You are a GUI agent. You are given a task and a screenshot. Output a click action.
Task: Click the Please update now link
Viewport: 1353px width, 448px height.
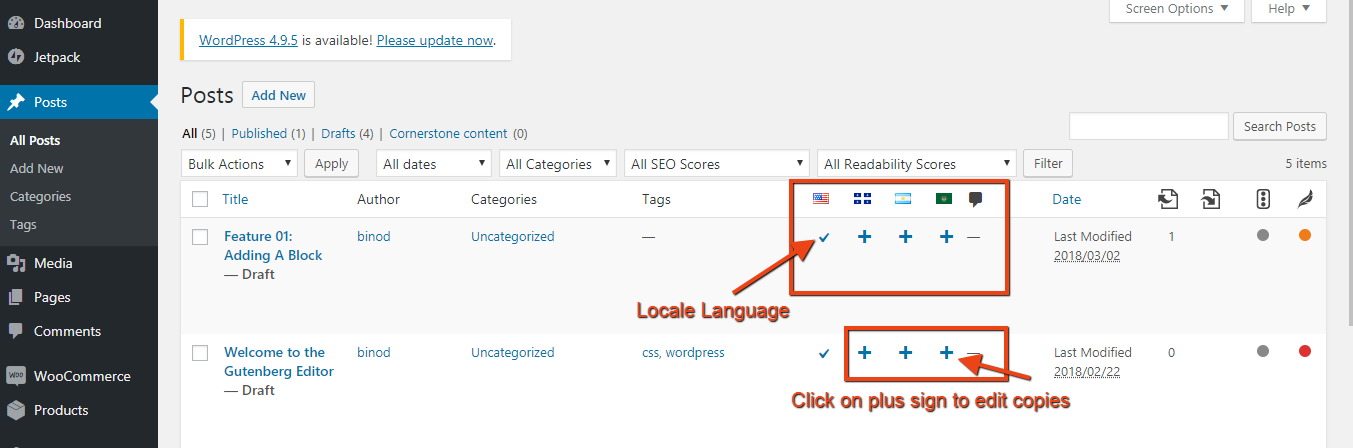pyautogui.click(x=435, y=40)
